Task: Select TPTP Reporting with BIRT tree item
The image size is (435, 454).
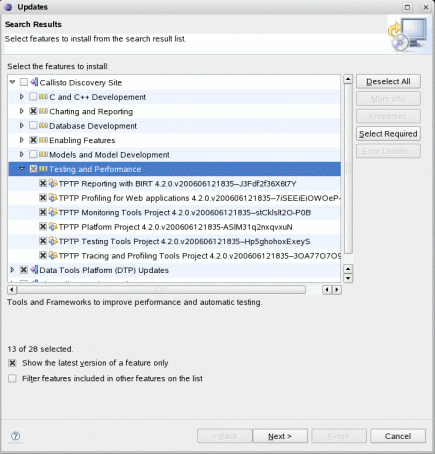Action: (178, 184)
